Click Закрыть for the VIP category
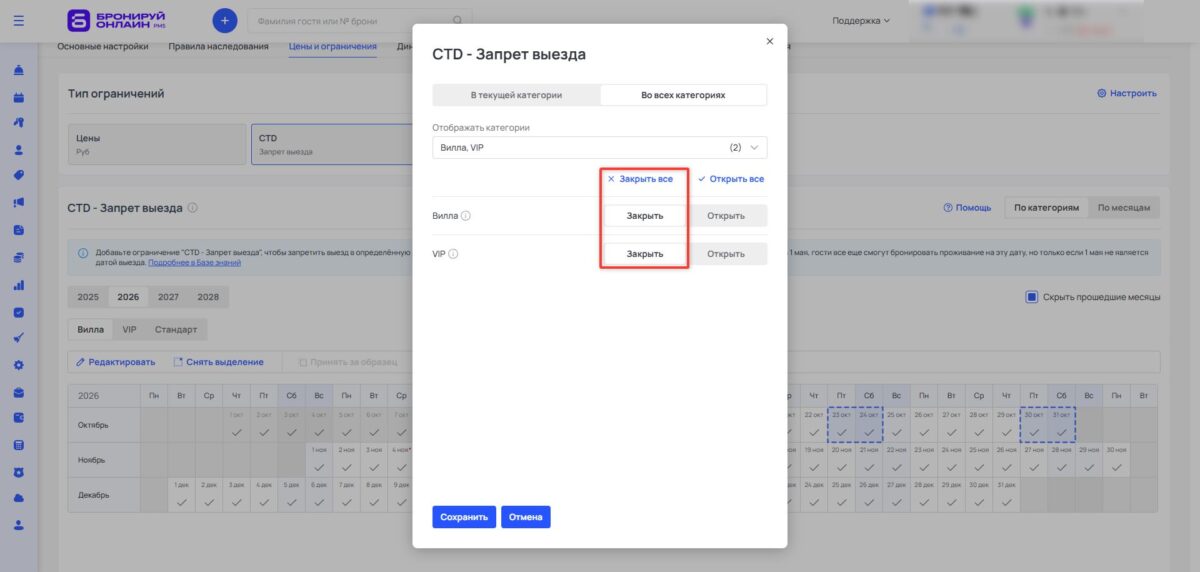Image resolution: width=1200 pixels, height=572 pixels. click(645, 254)
